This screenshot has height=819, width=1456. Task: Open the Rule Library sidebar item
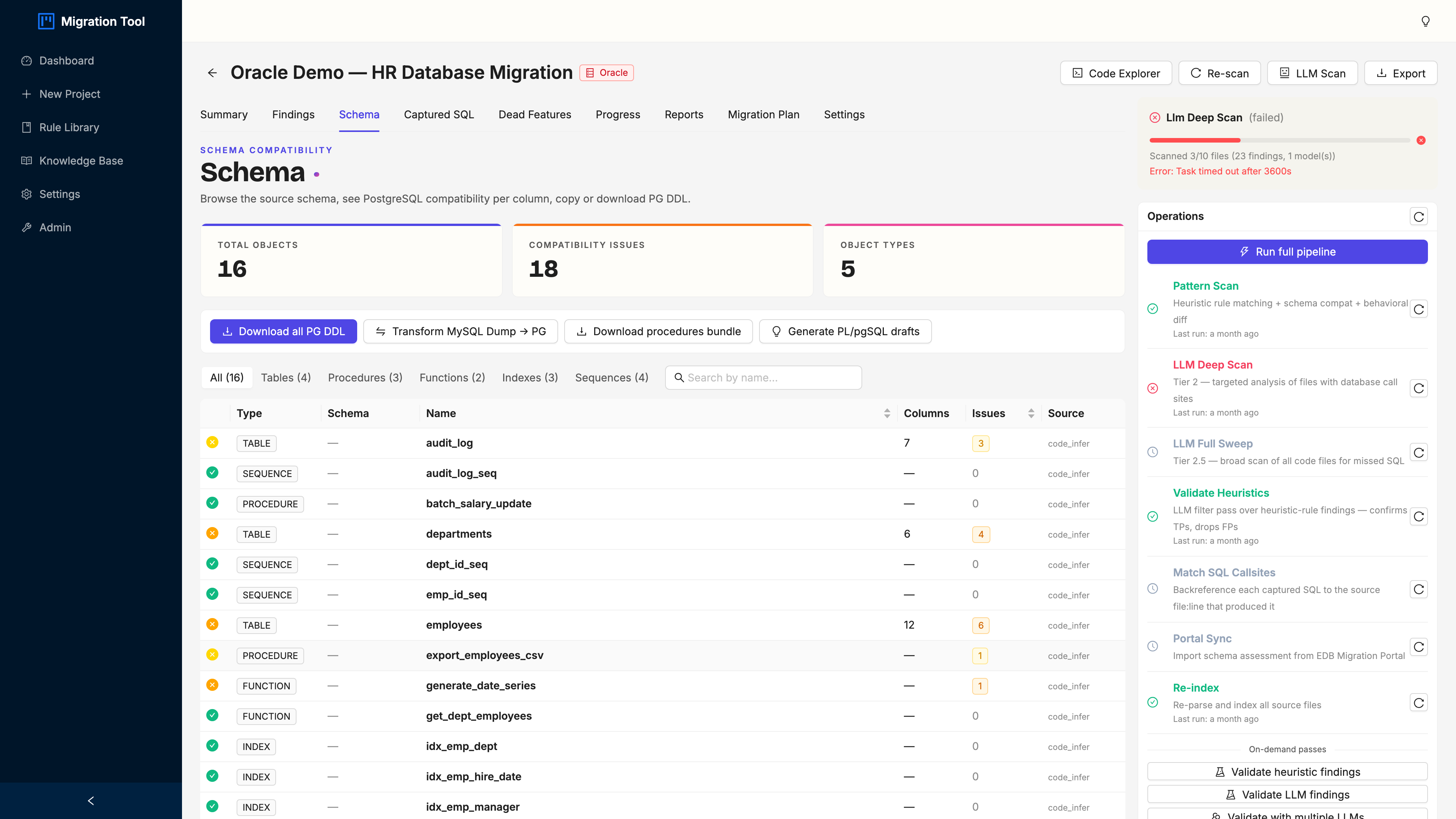click(x=69, y=127)
